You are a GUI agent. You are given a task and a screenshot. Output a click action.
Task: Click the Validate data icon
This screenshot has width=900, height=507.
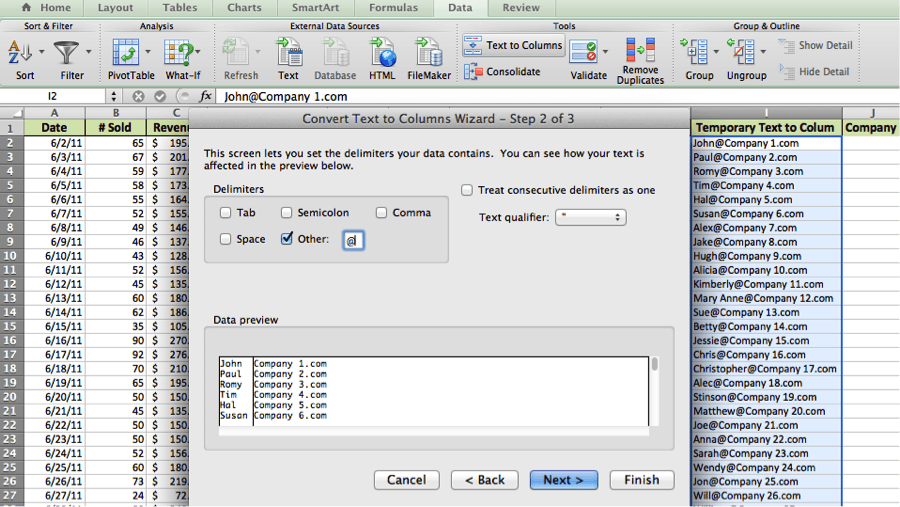pyautogui.click(x=584, y=50)
